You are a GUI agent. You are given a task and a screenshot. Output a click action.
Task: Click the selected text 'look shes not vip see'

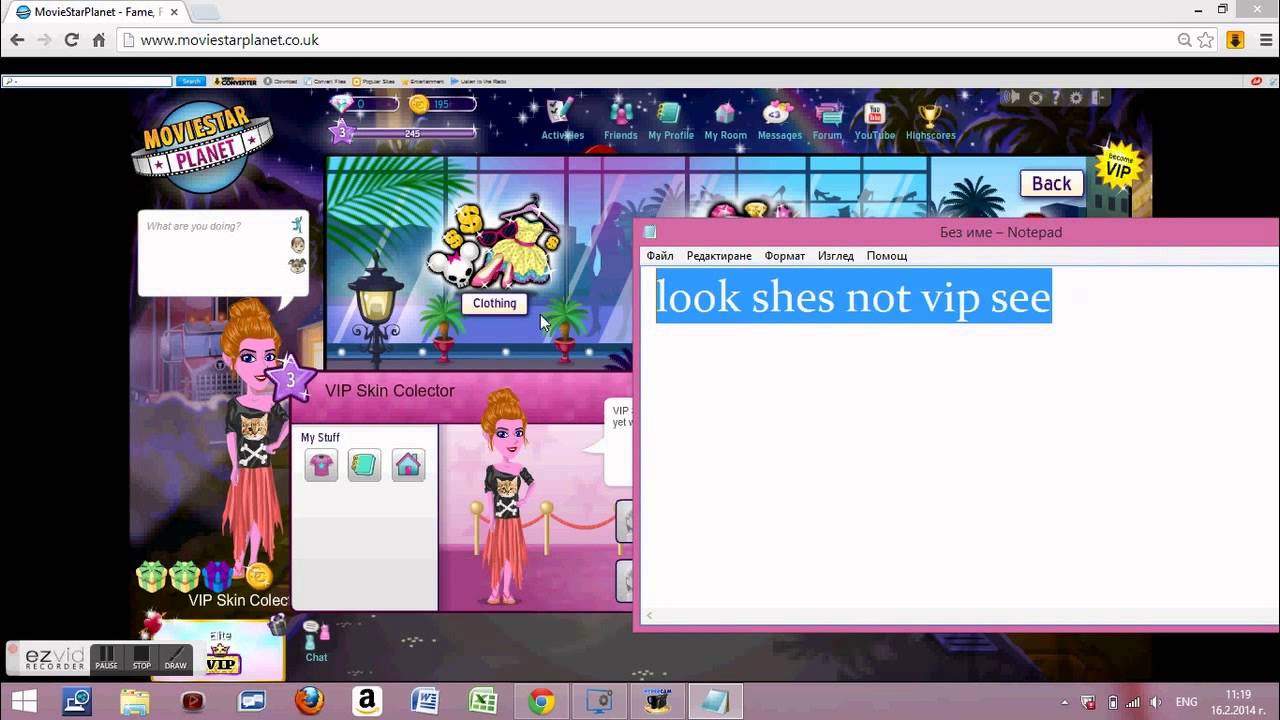[x=853, y=297]
